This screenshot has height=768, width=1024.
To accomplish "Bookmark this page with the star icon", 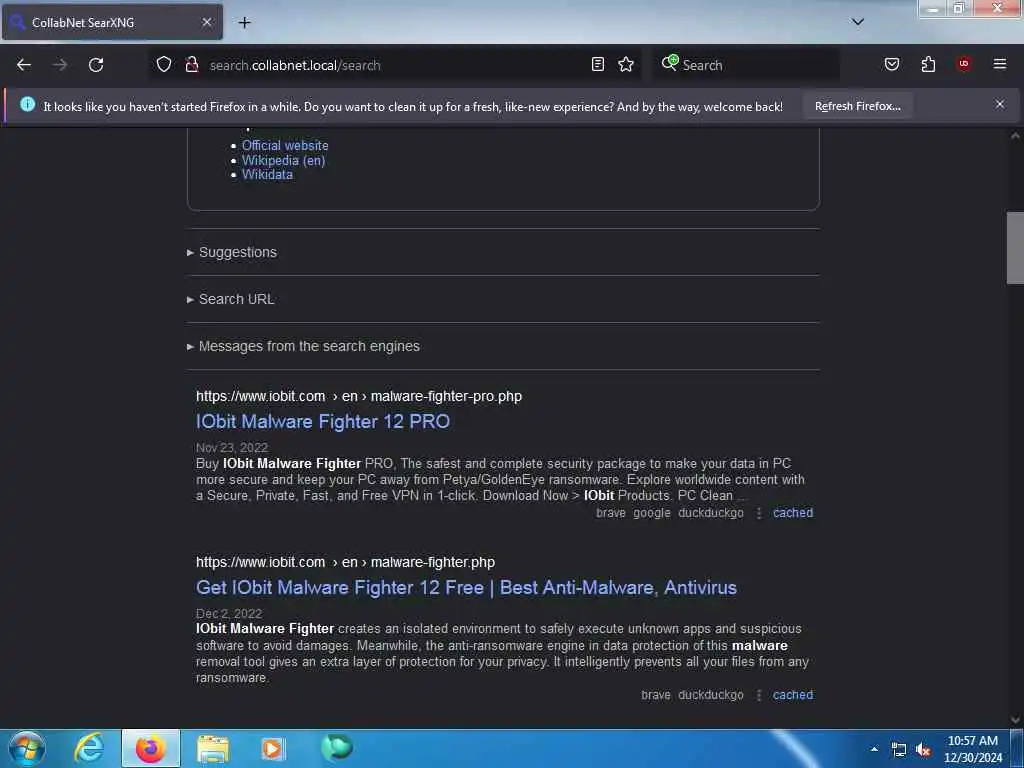I will tap(626, 65).
